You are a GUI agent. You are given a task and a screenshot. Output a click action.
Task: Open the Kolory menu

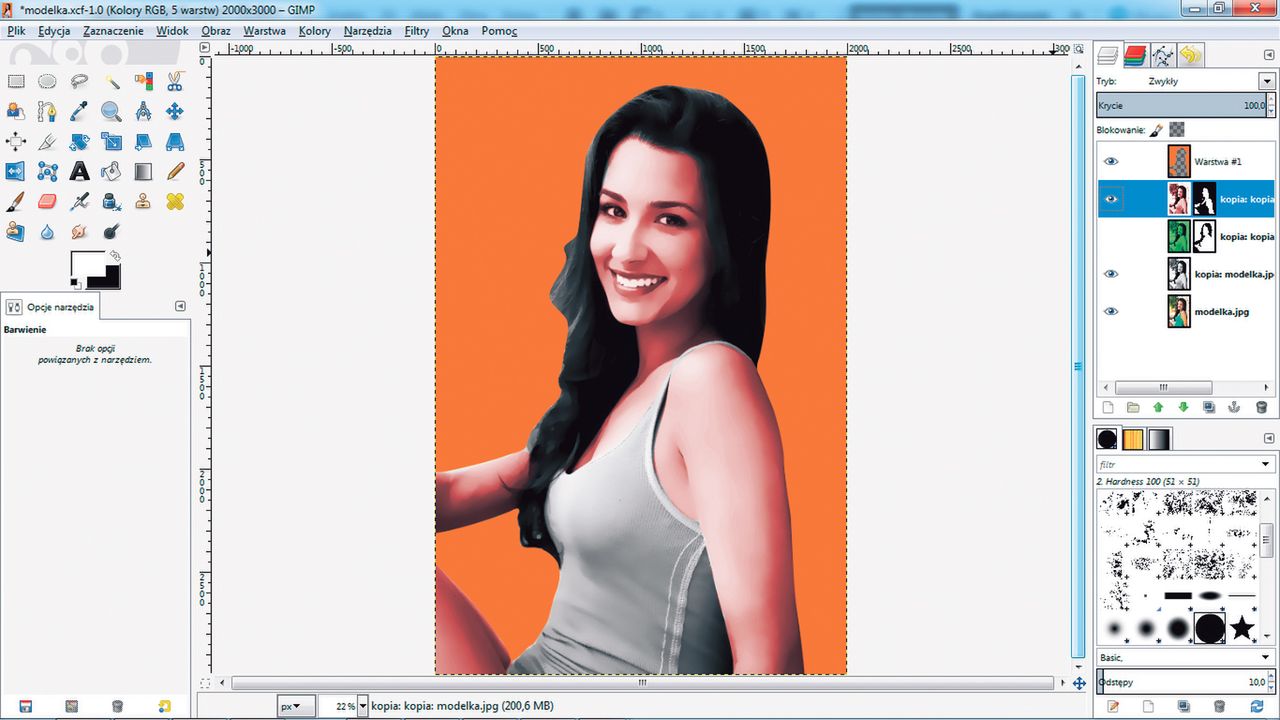[315, 31]
